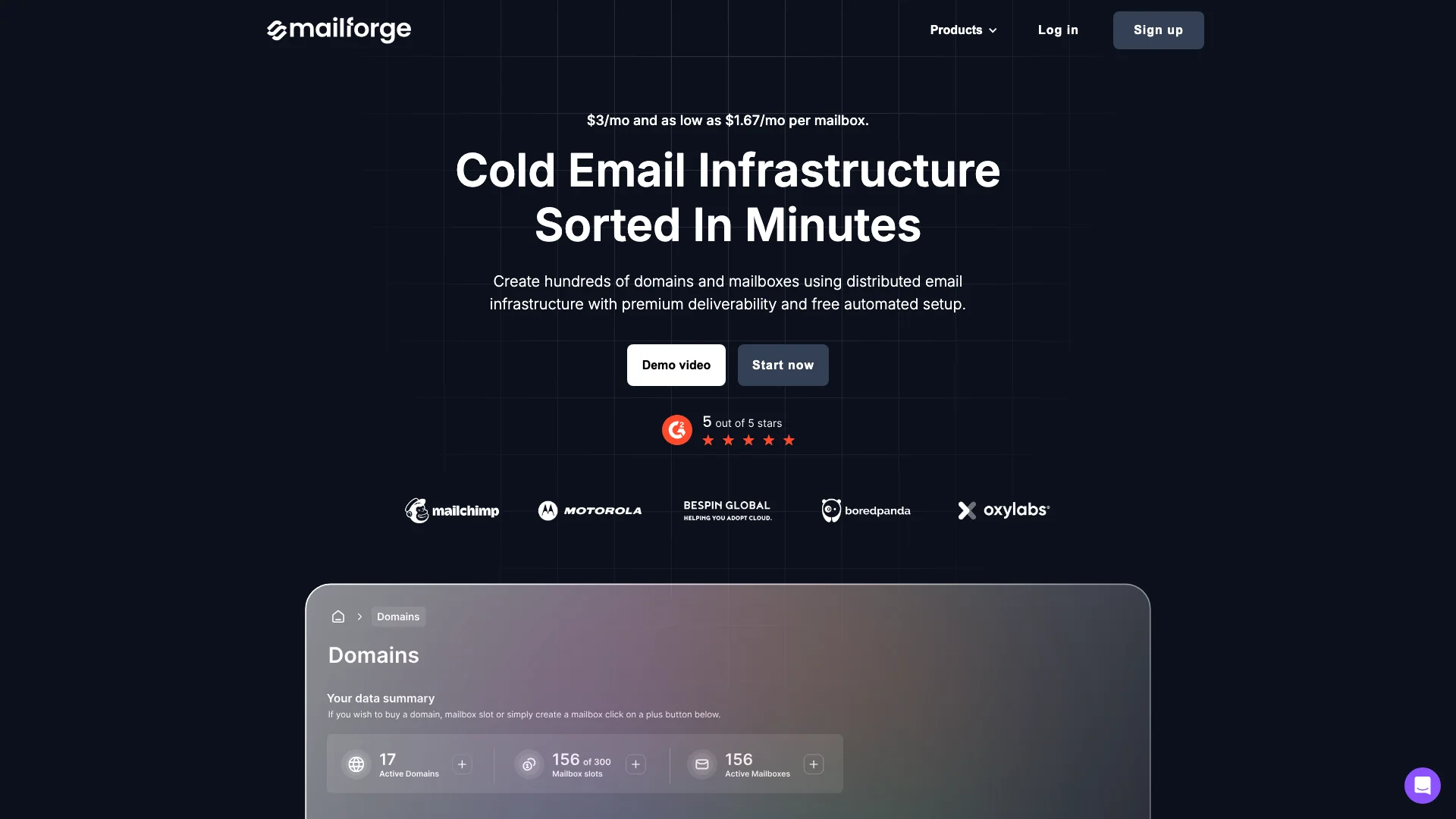1456x819 pixels.
Task: Click the Start now button
Action: 783,364
